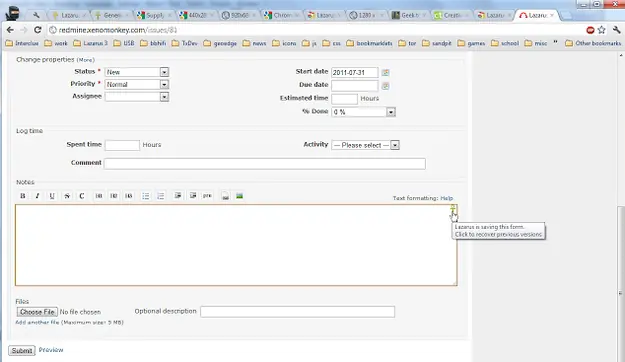Screen dimensions: 625x362
Task: Insert unordered bullet list
Action: (145, 196)
